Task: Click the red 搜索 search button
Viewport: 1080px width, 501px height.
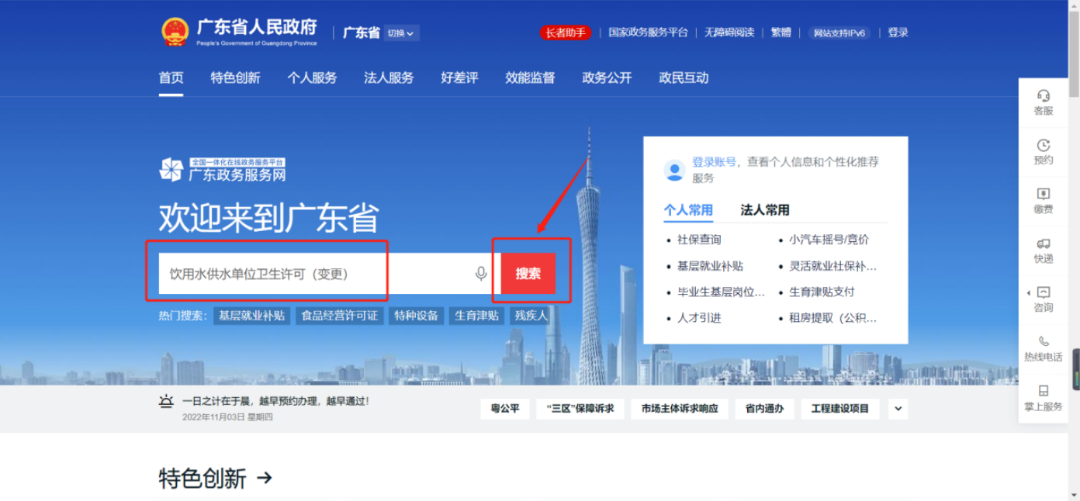Action: coord(528,274)
